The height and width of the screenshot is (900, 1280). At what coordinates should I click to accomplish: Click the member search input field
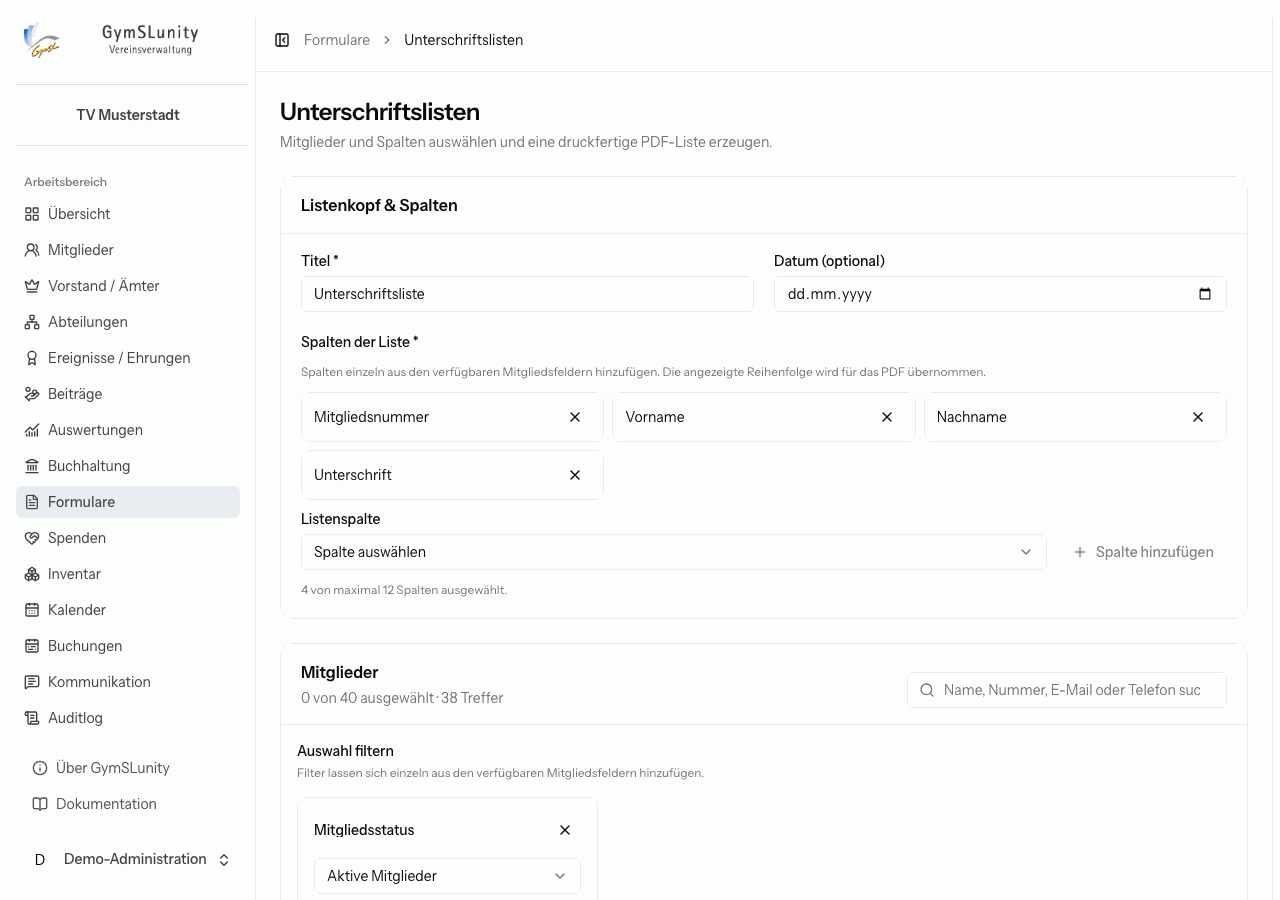[1067, 690]
